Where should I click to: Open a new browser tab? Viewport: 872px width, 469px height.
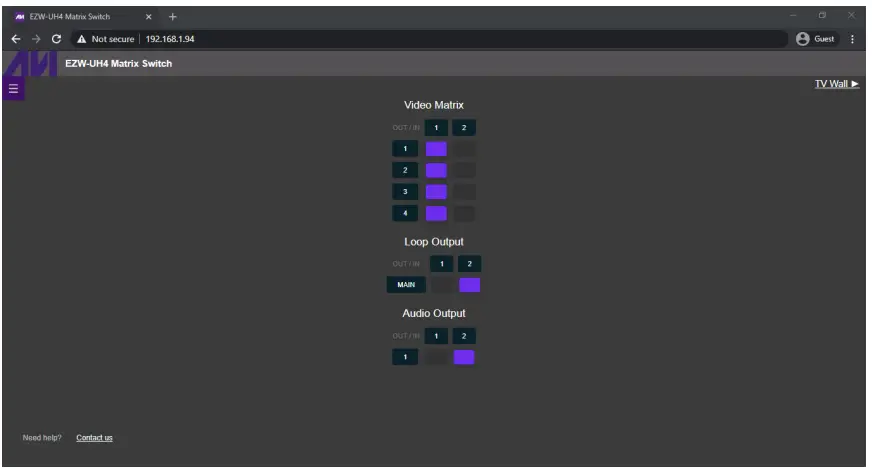point(172,17)
